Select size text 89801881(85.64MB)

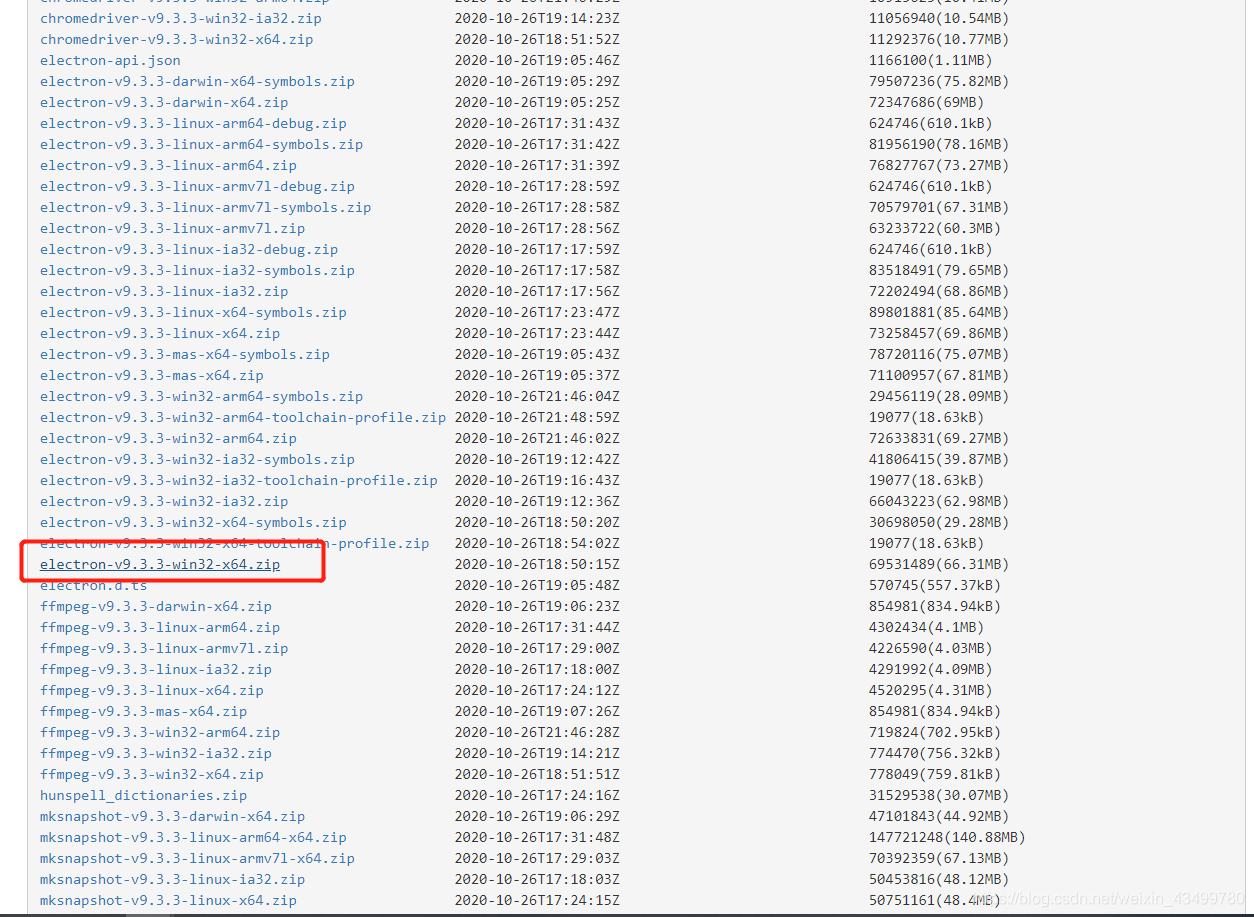(x=939, y=312)
